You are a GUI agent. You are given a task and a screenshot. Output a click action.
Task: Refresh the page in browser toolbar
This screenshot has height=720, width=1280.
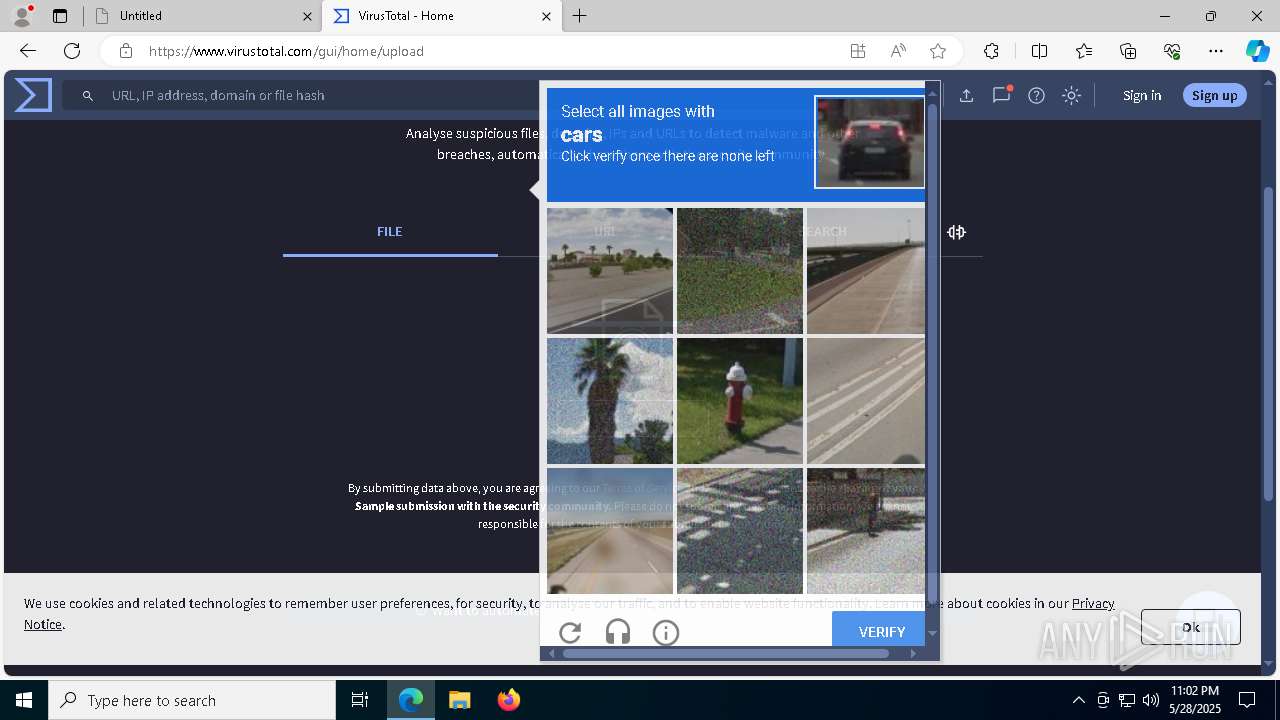point(72,51)
